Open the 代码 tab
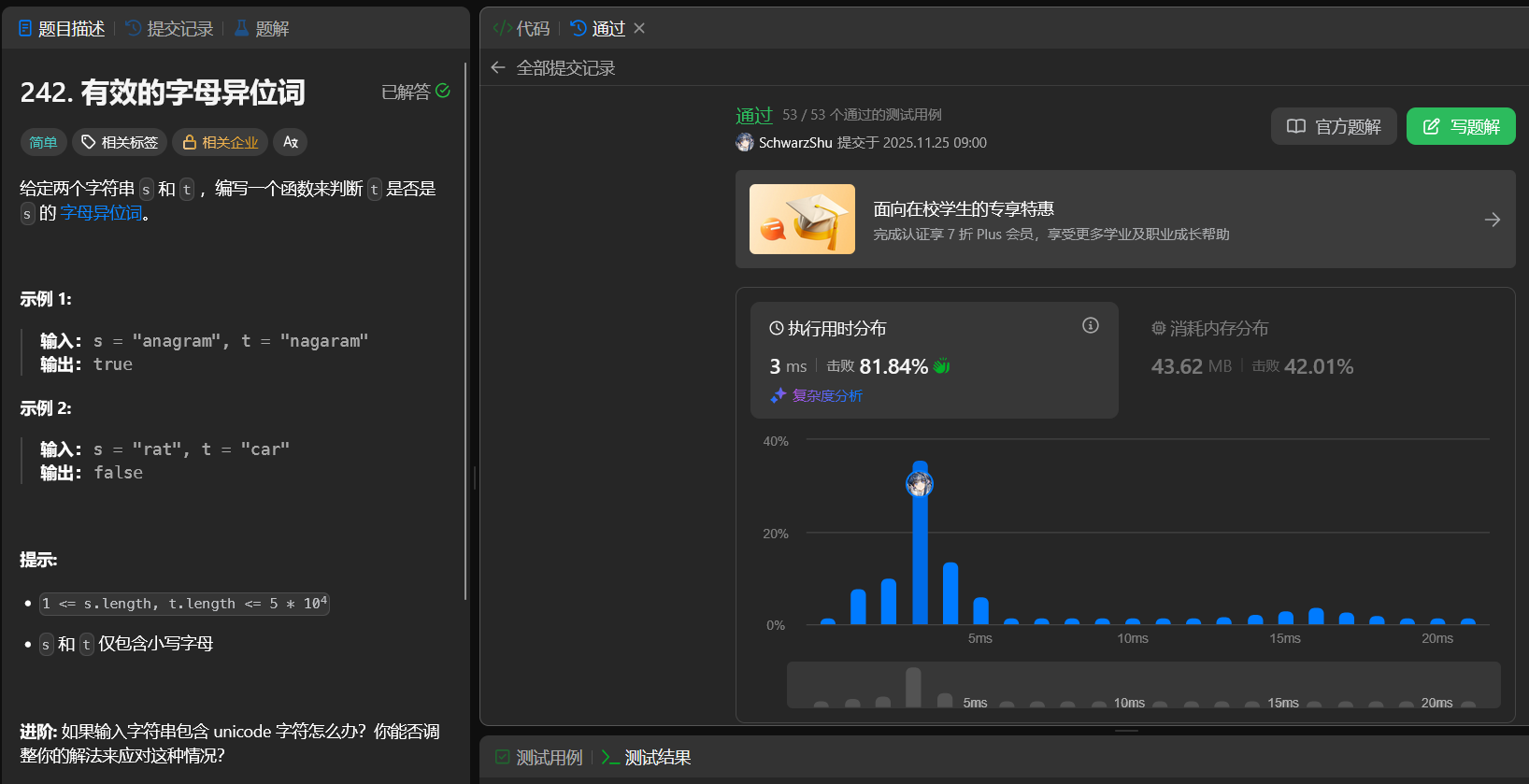 522,29
